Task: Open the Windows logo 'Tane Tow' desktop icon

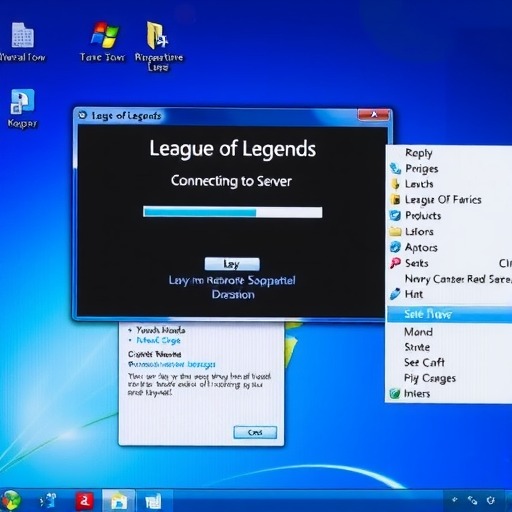Action: [105, 35]
